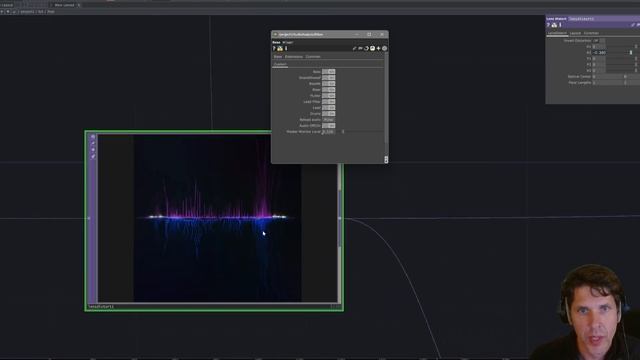Screen dimensions: 640x360
Task: Switch to Extensions tab in floating window
Action: [x=294, y=57]
